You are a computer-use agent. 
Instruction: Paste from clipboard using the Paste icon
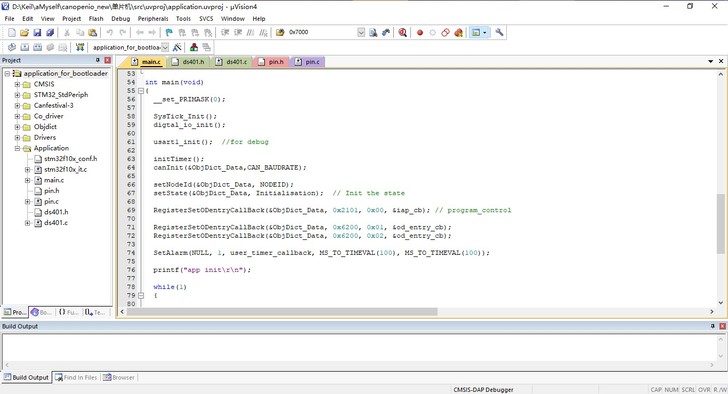tap(93, 32)
